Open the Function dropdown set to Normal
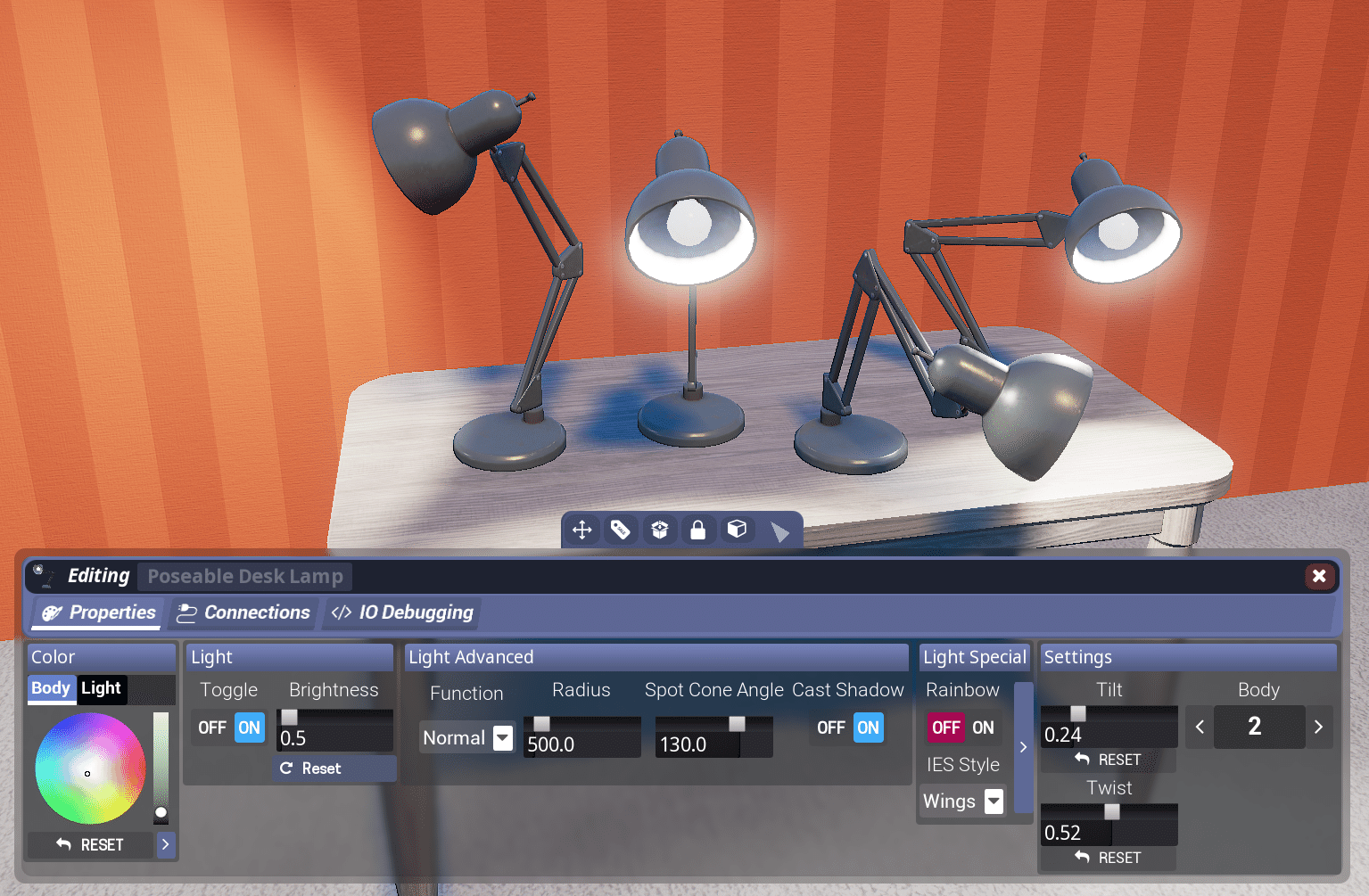Screen dimensions: 1369x896 pyautogui.click(x=467, y=738)
